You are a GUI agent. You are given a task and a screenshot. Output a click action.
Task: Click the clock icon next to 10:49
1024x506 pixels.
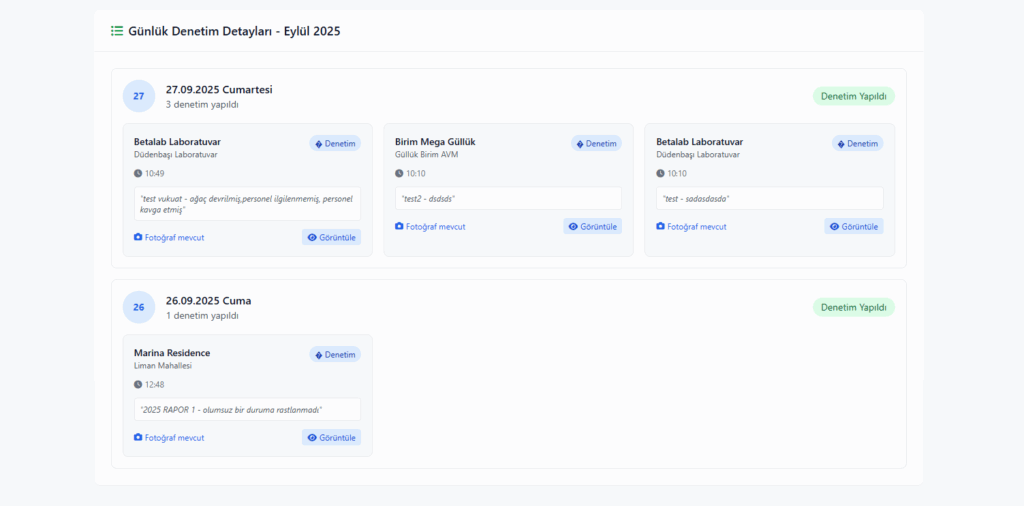pyautogui.click(x=138, y=174)
